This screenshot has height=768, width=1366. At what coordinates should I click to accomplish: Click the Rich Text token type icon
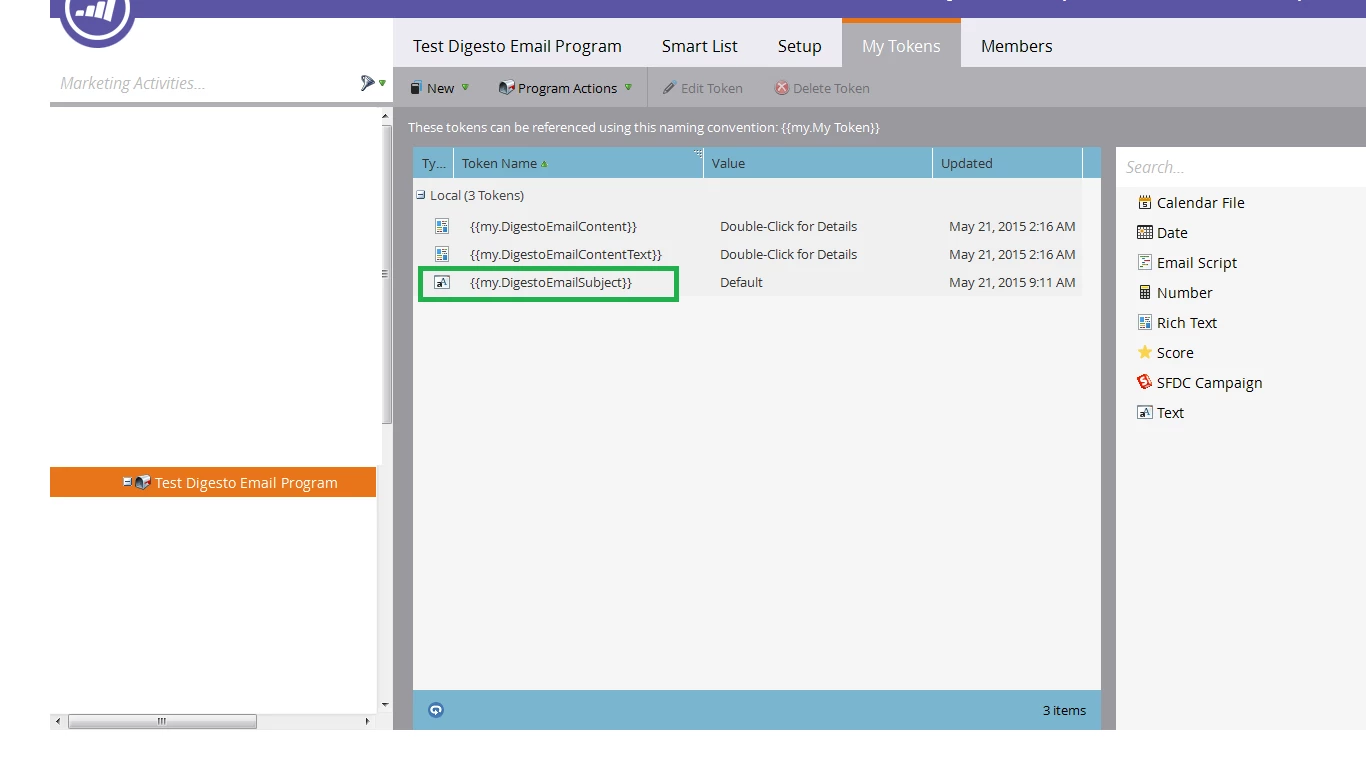pos(1145,322)
